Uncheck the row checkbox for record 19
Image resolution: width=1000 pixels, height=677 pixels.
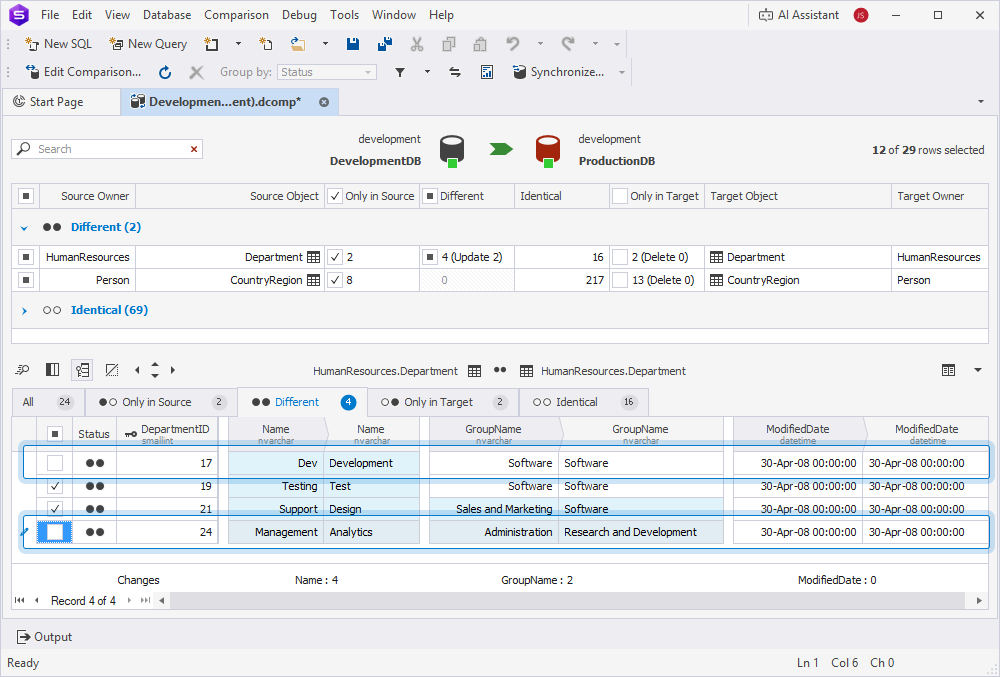pos(55,486)
